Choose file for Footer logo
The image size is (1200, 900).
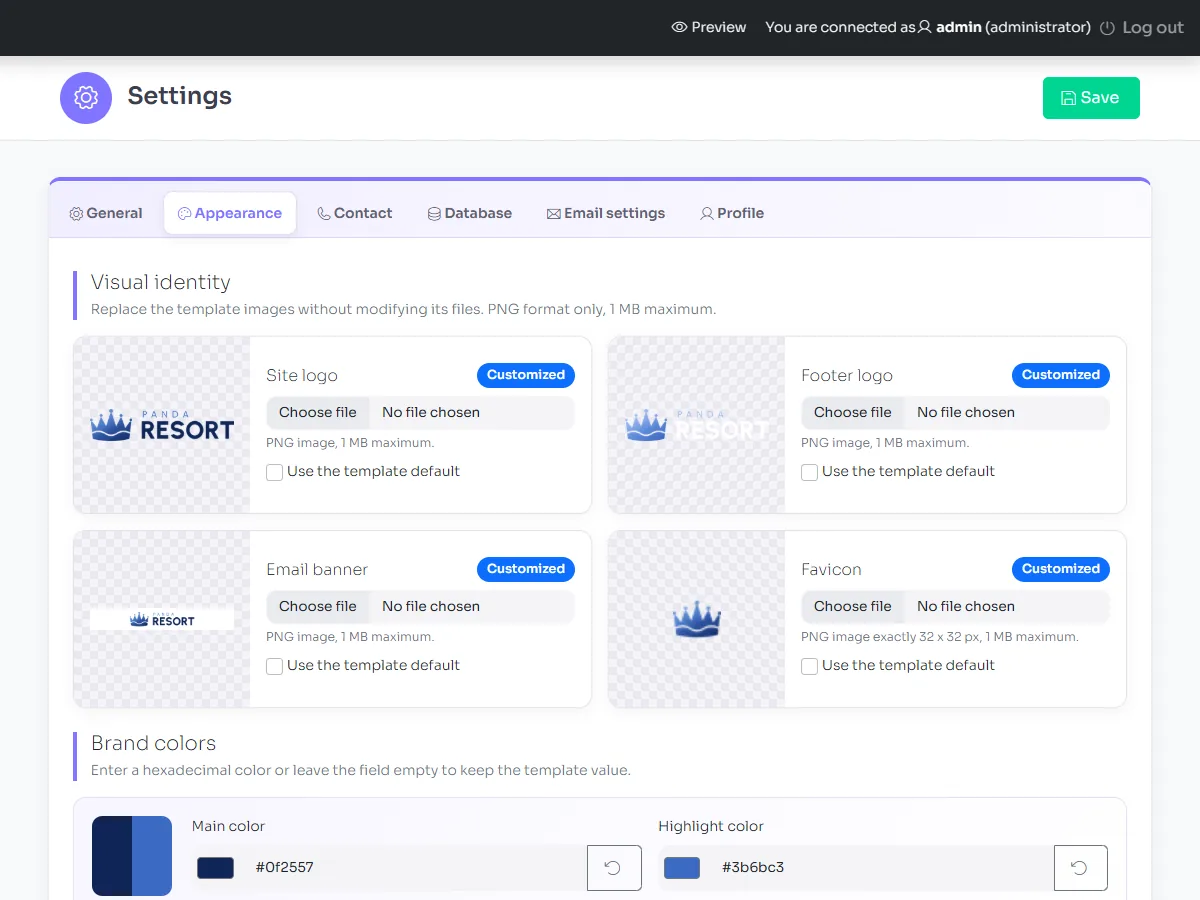point(853,412)
